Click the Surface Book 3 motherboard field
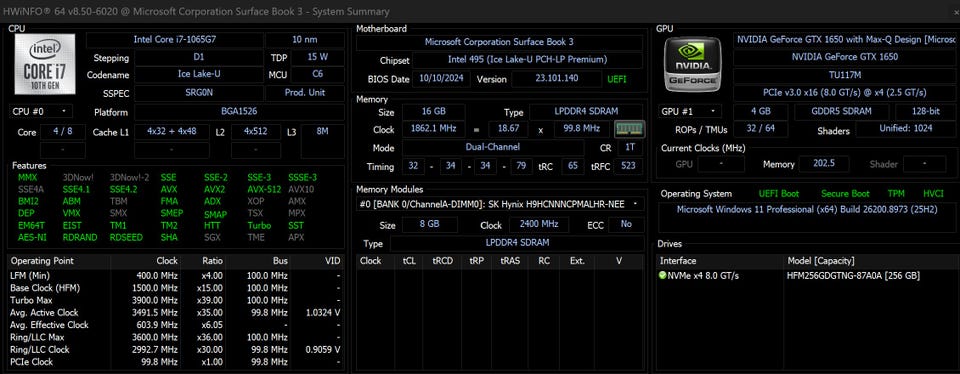Screen dimensions: 960x374 coord(499,42)
